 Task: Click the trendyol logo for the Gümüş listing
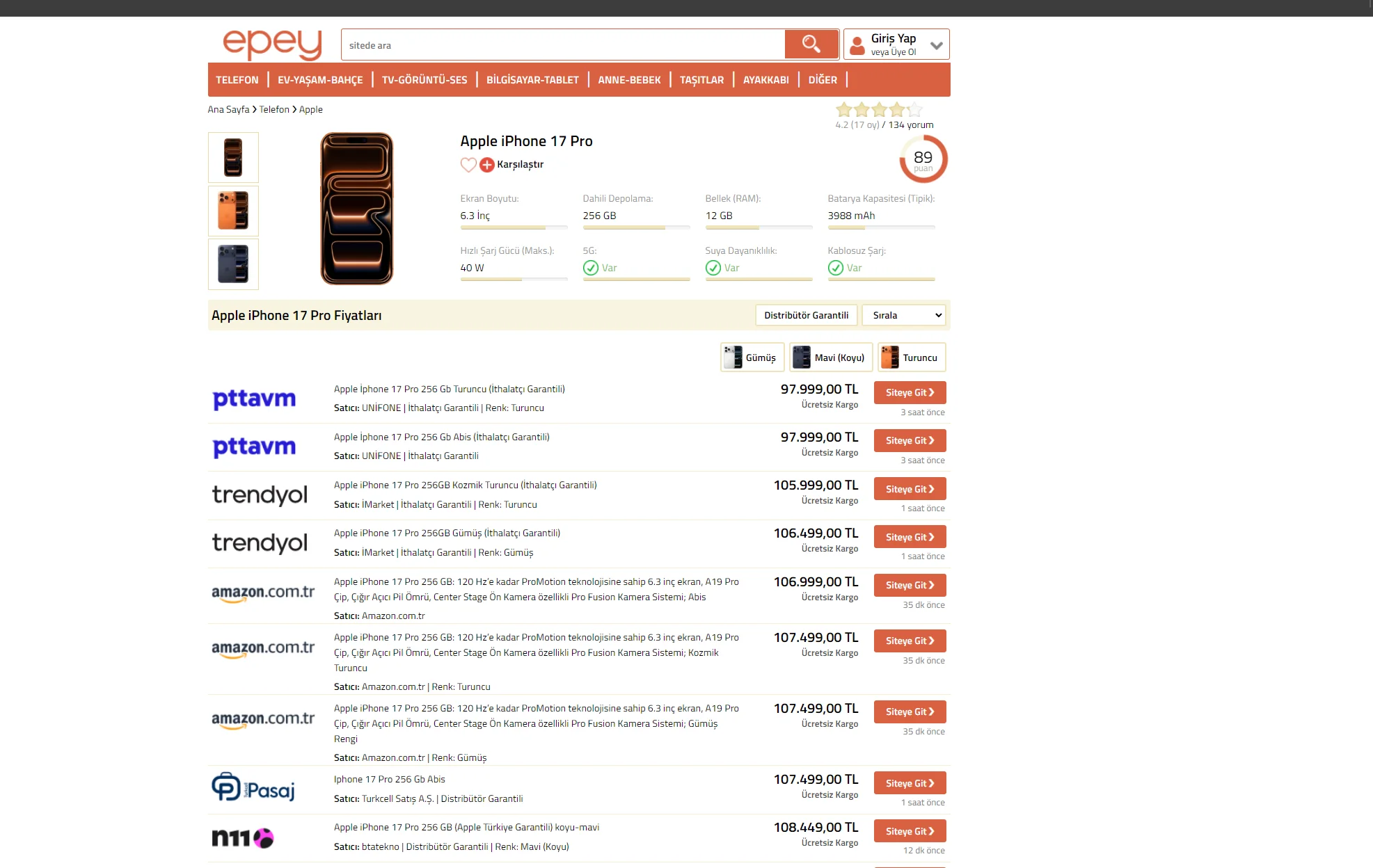coord(260,543)
